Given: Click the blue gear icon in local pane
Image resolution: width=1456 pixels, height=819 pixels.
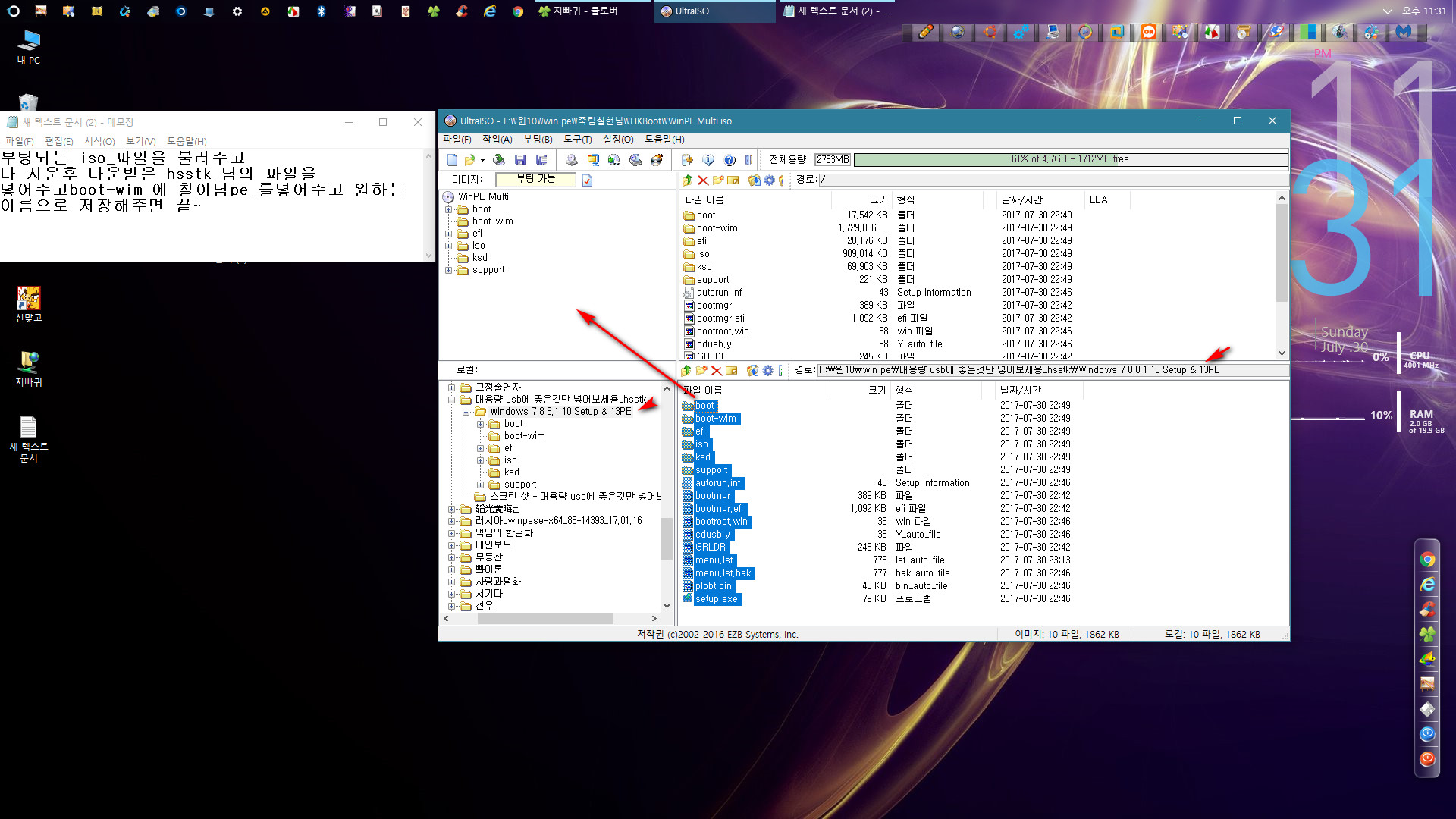Looking at the screenshot, I should pyautogui.click(x=768, y=370).
